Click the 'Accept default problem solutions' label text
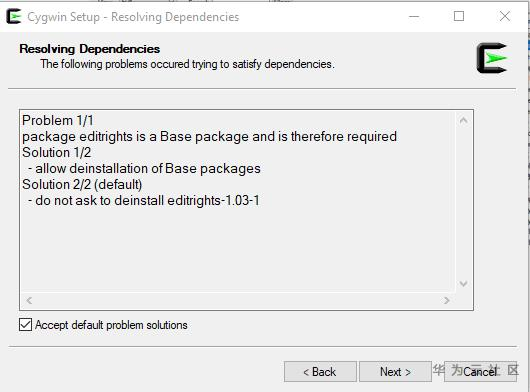 (x=111, y=325)
